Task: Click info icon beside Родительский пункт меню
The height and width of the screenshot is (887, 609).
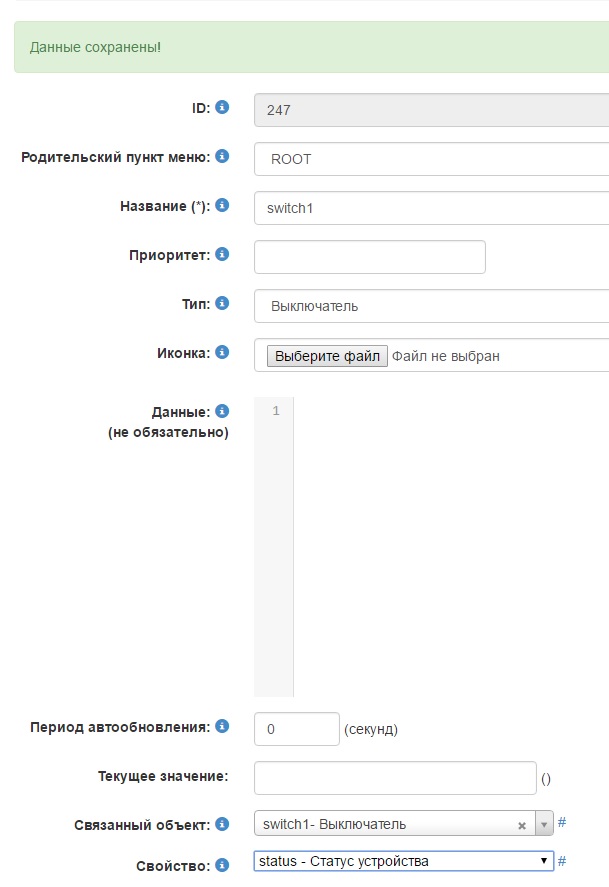Action: (222, 157)
